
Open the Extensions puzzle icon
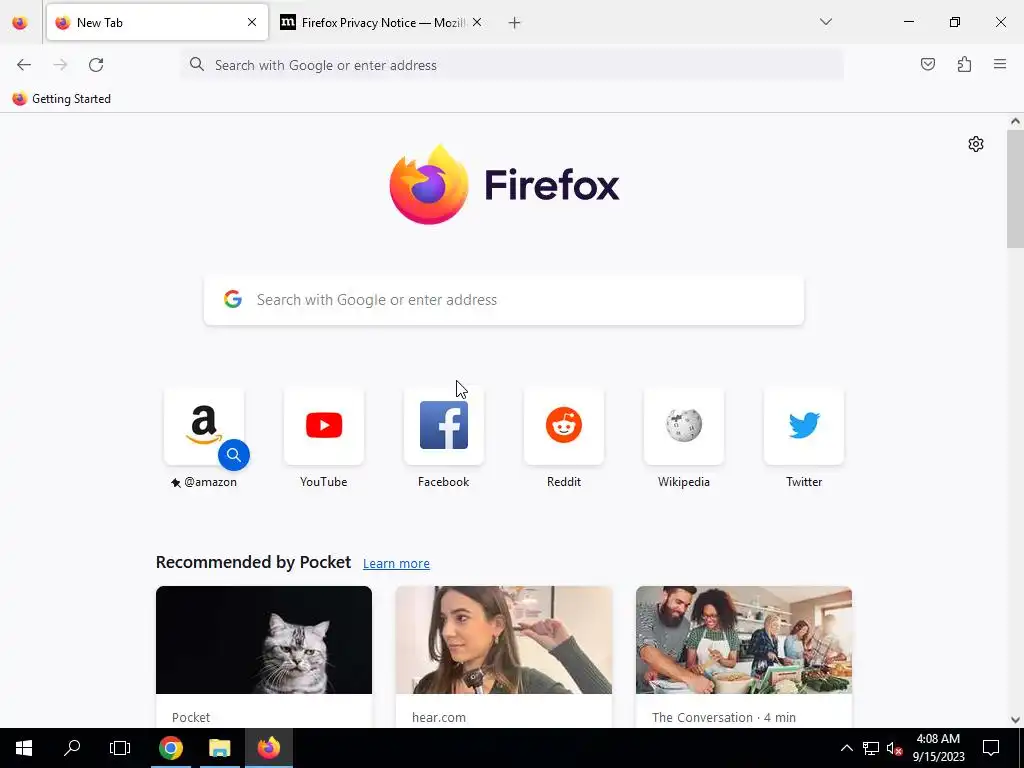pos(964,64)
